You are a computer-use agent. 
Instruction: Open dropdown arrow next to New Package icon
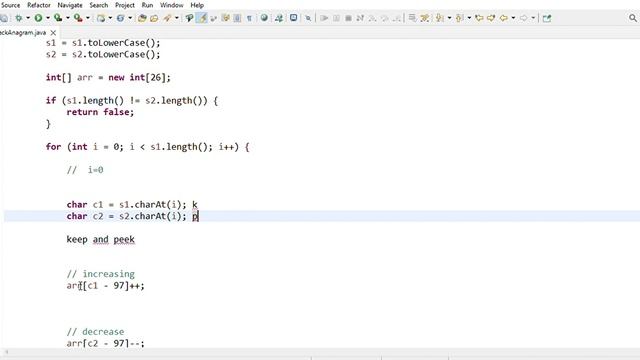(110, 18)
